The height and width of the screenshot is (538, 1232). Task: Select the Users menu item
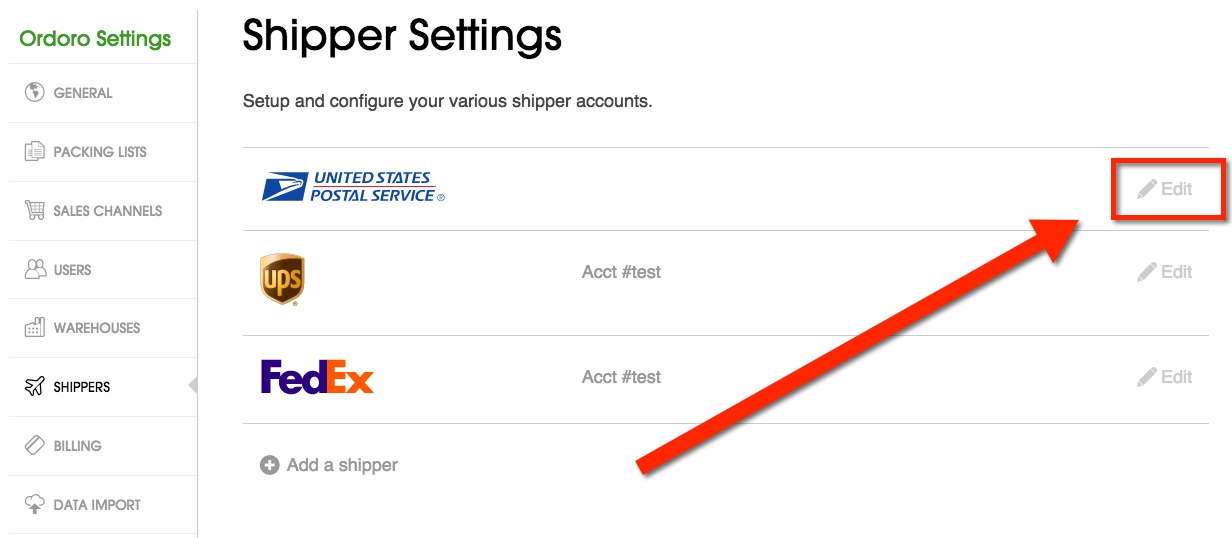(72, 270)
